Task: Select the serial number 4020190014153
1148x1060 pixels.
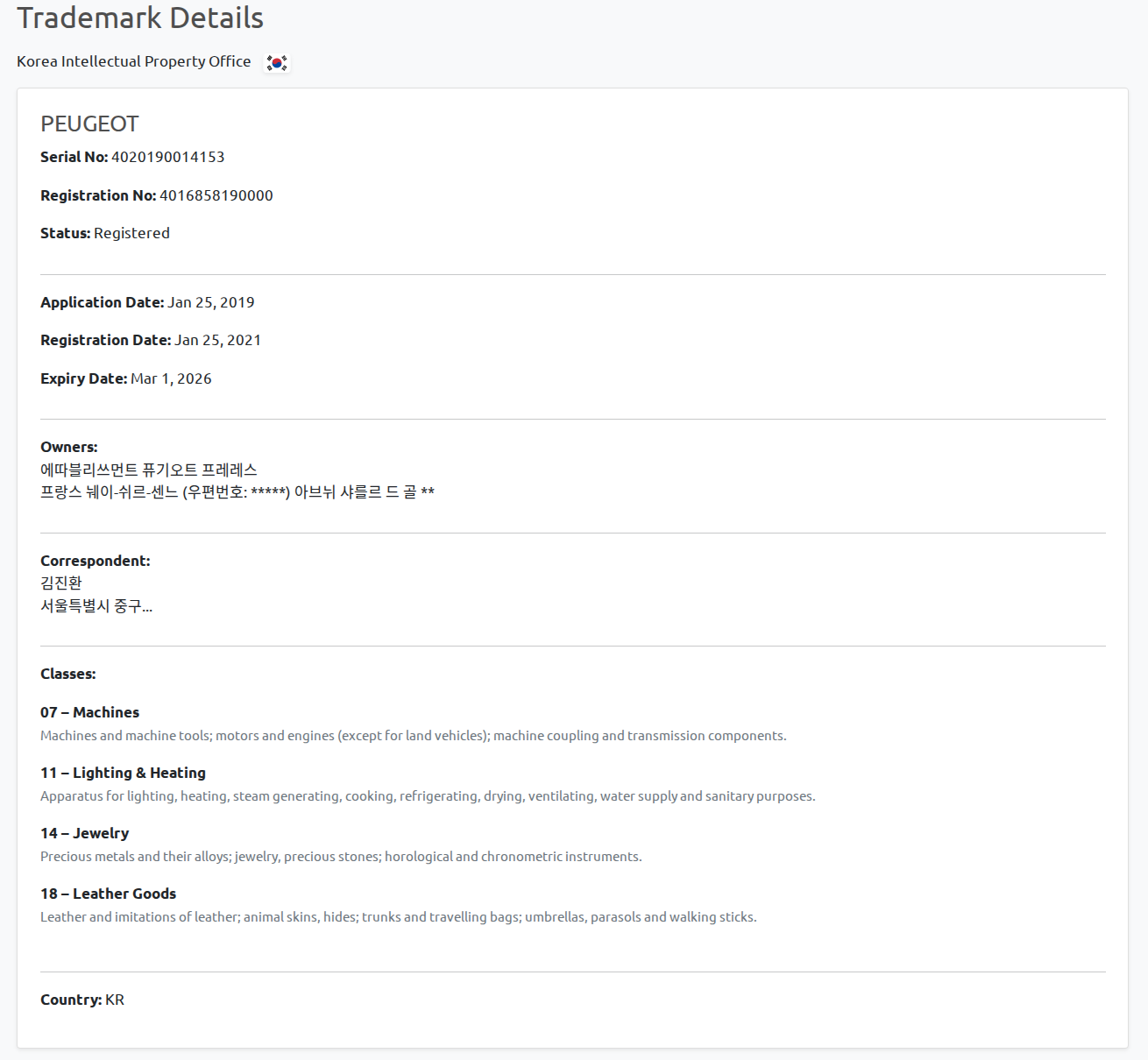Action: tap(167, 157)
